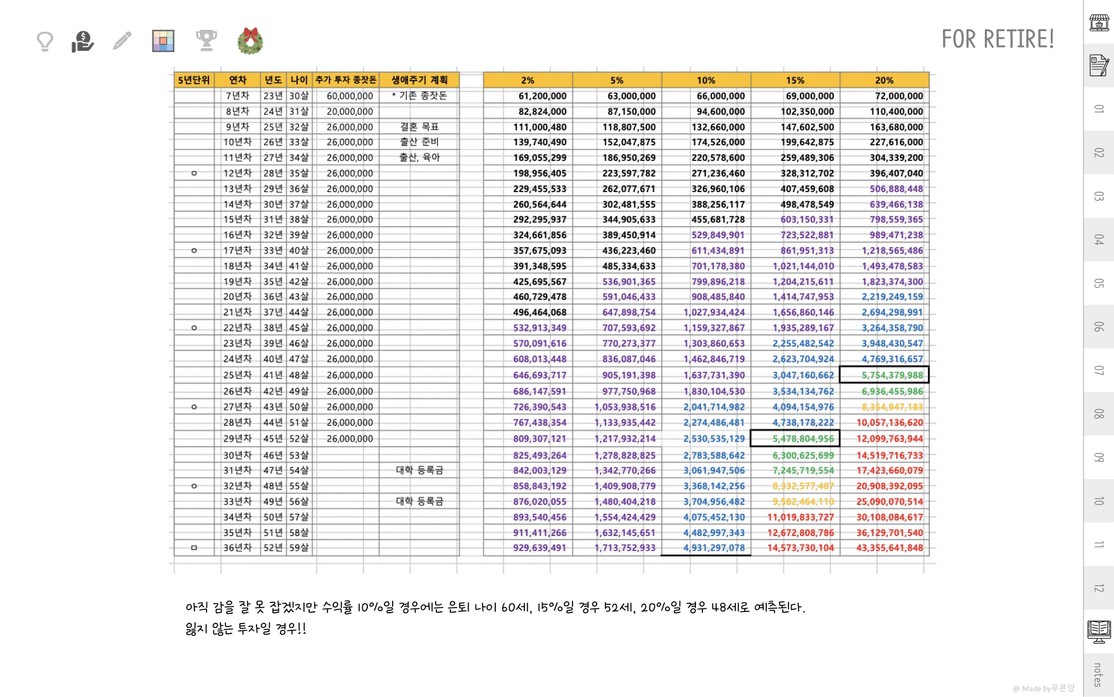The image size is (1114, 697).
Task: Select the 929,639,491 cell
Action: (528, 548)
